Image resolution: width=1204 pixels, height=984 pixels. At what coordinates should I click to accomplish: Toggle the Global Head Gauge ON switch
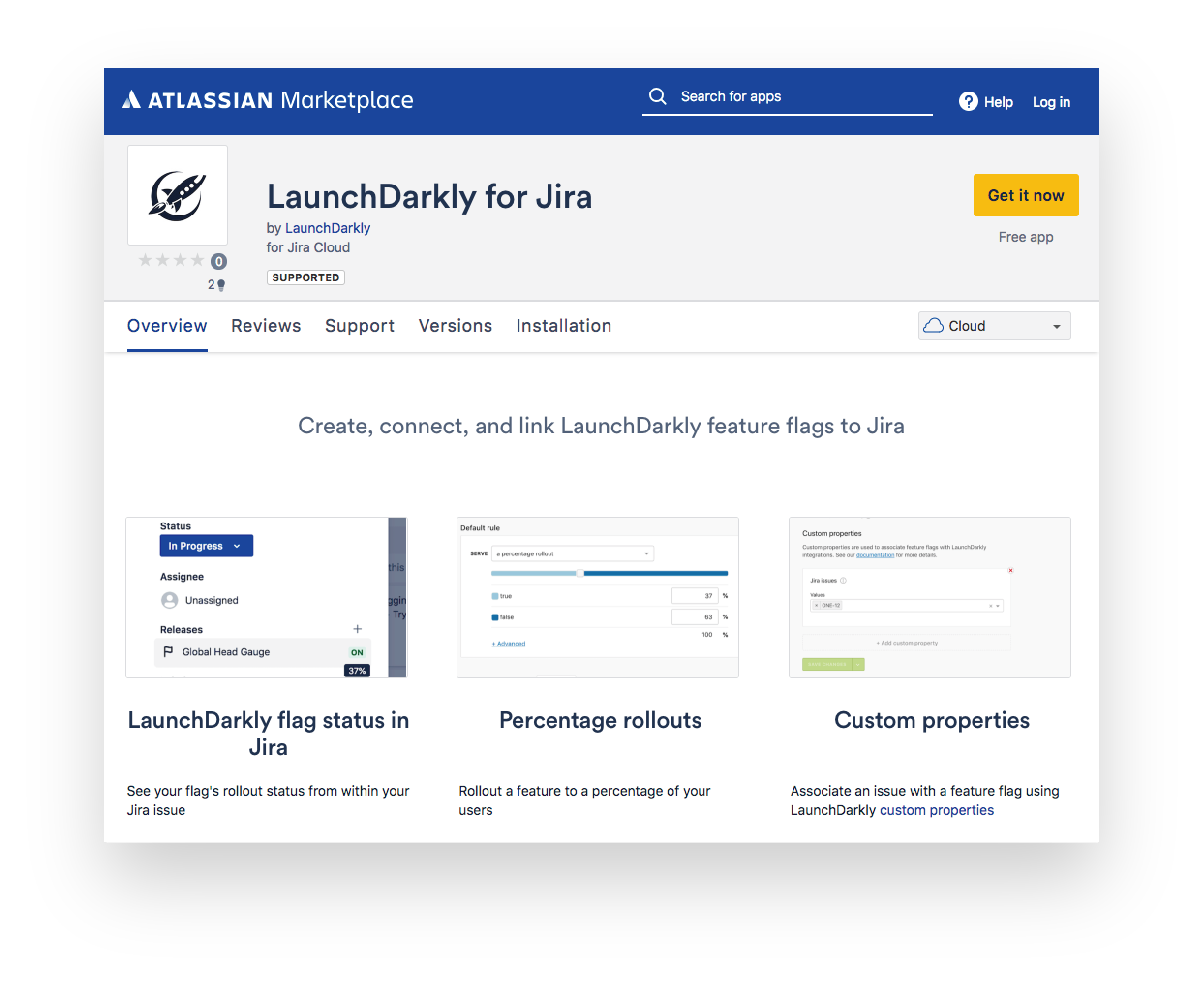point(356,652)
